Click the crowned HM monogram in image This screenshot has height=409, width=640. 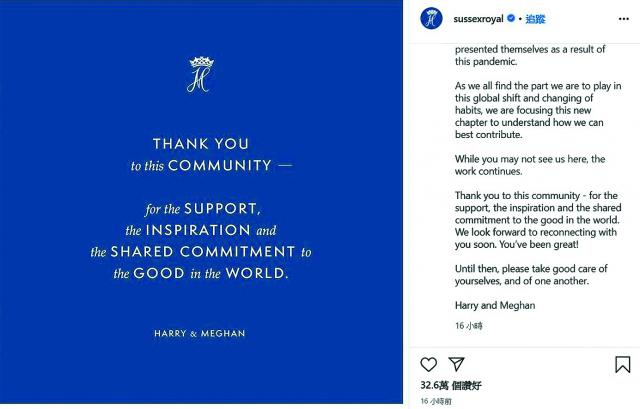[x=201, y=74]
